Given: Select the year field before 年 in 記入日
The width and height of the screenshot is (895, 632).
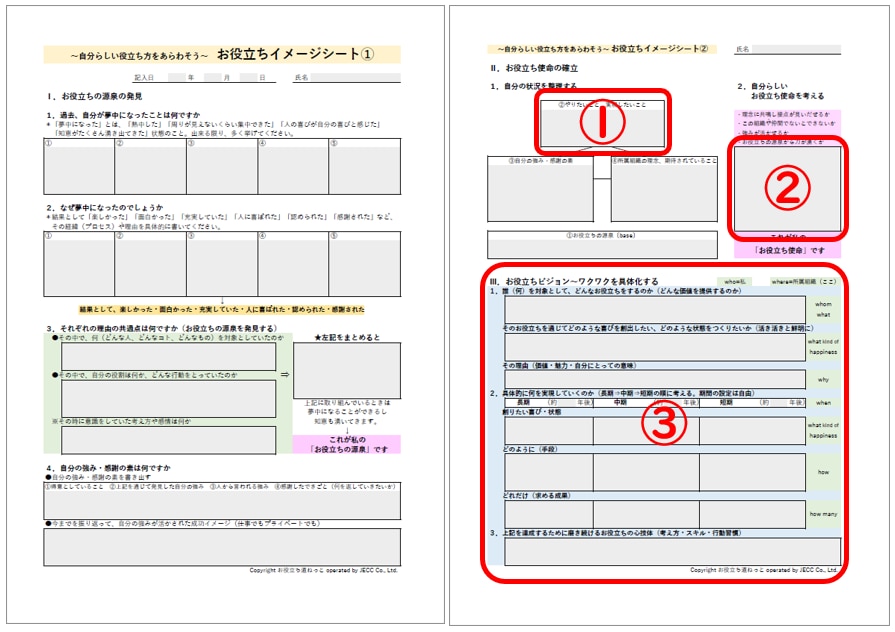Looking at the screenshot, I should click(x=176, y=77).
